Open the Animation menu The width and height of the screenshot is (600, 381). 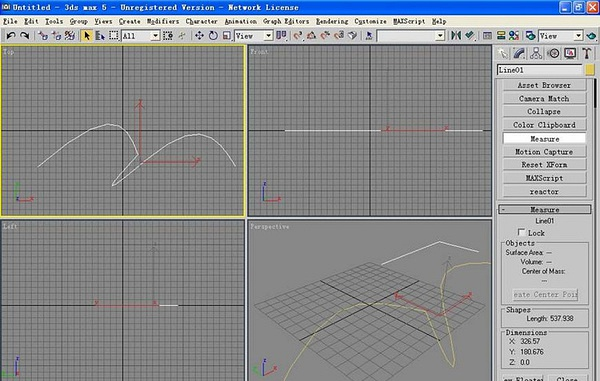240,21
